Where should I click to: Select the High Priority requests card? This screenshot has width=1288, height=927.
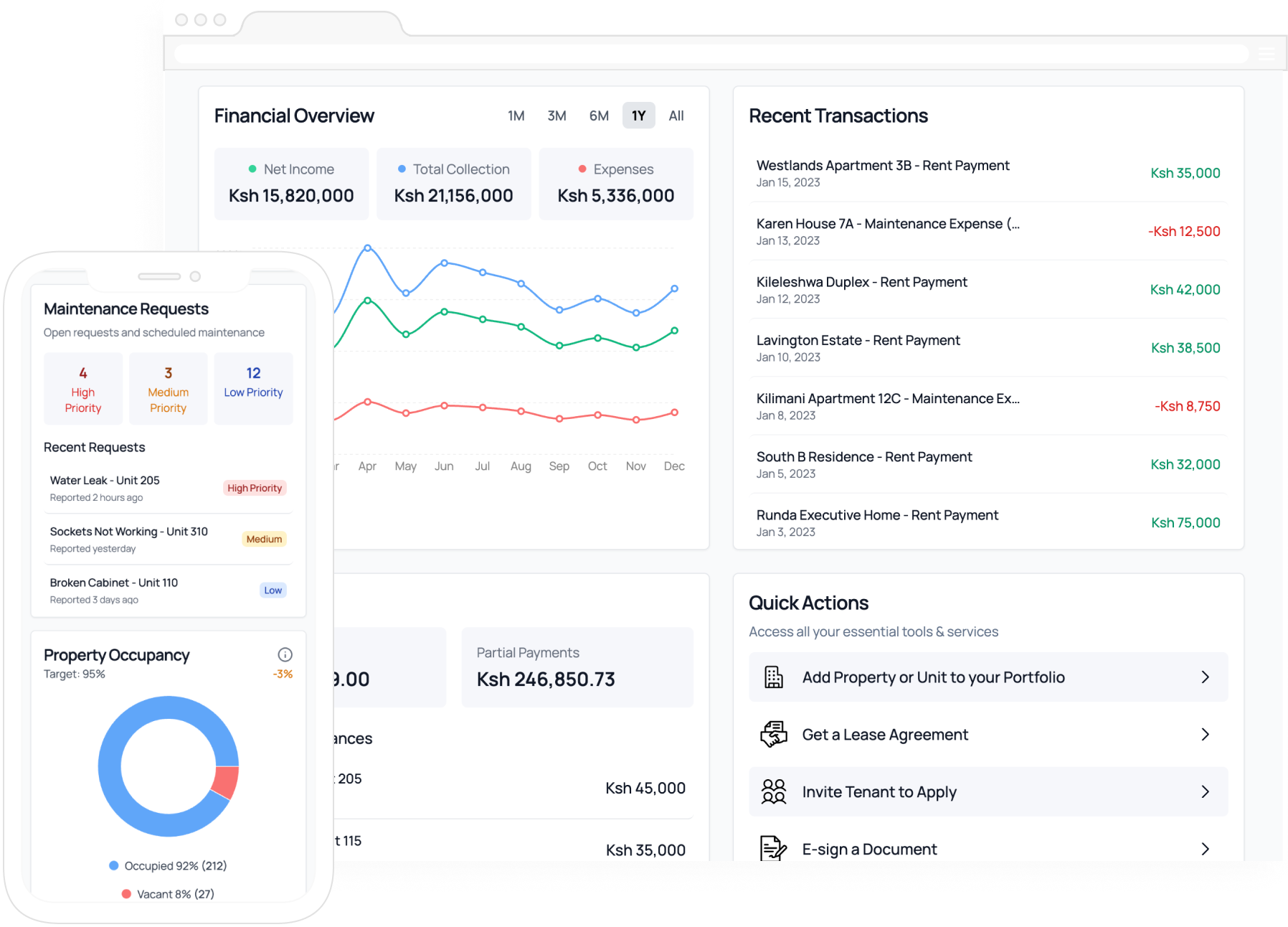pos(82,389)
